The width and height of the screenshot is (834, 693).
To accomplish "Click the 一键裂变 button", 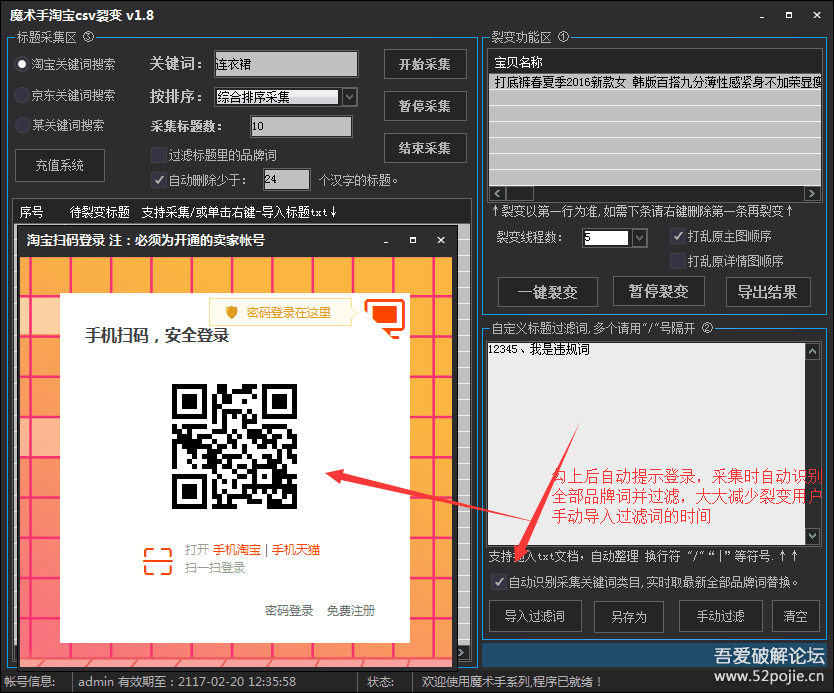I will click(x=547, y=292).
